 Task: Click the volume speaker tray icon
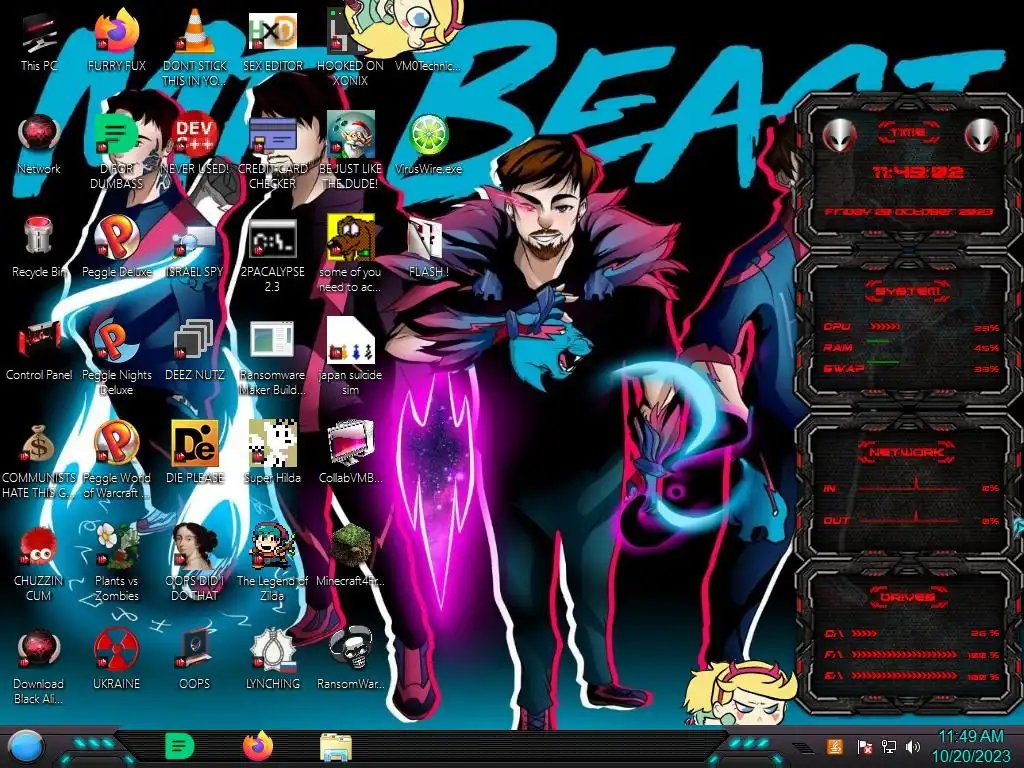(913, 746)
